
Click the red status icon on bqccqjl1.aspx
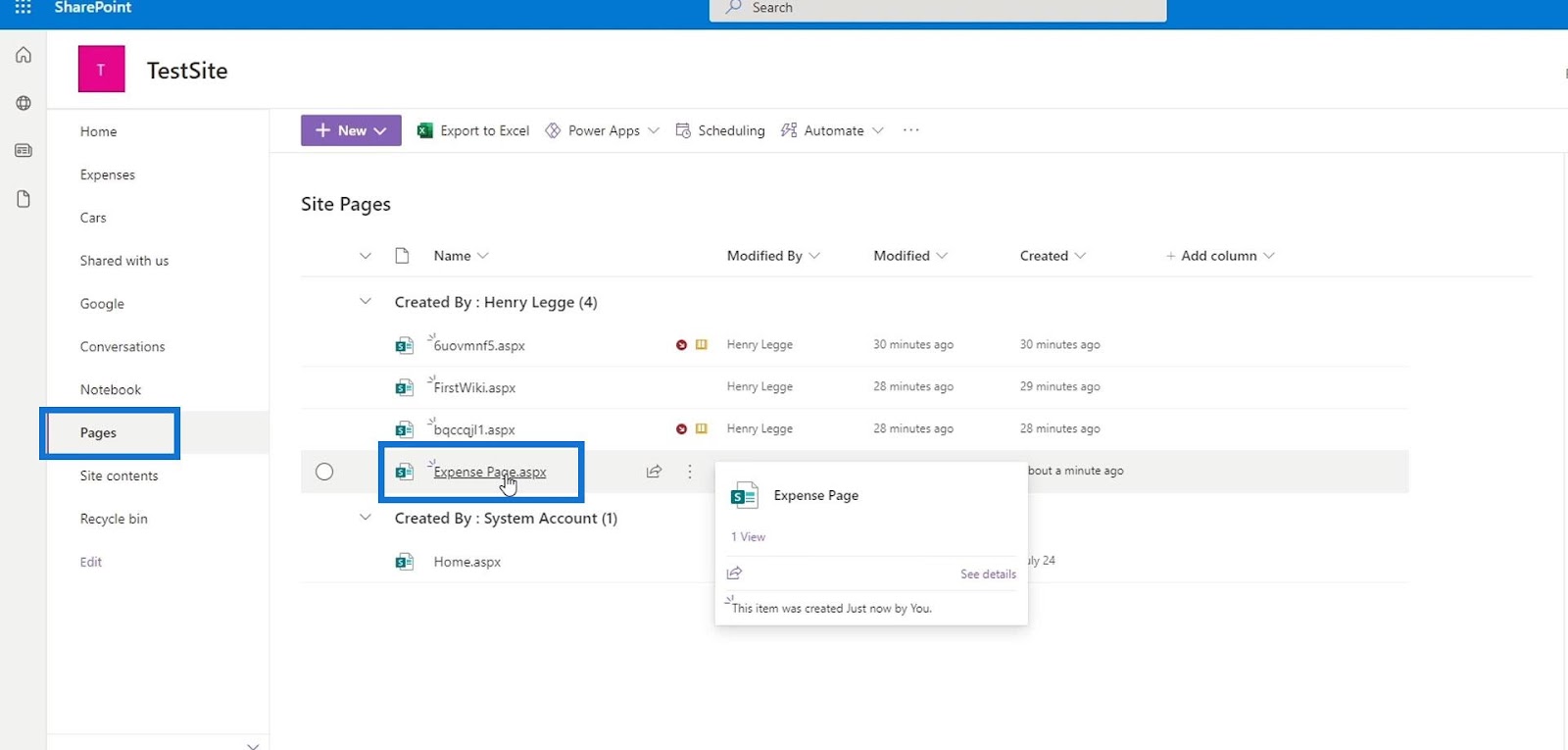point(681,429)
